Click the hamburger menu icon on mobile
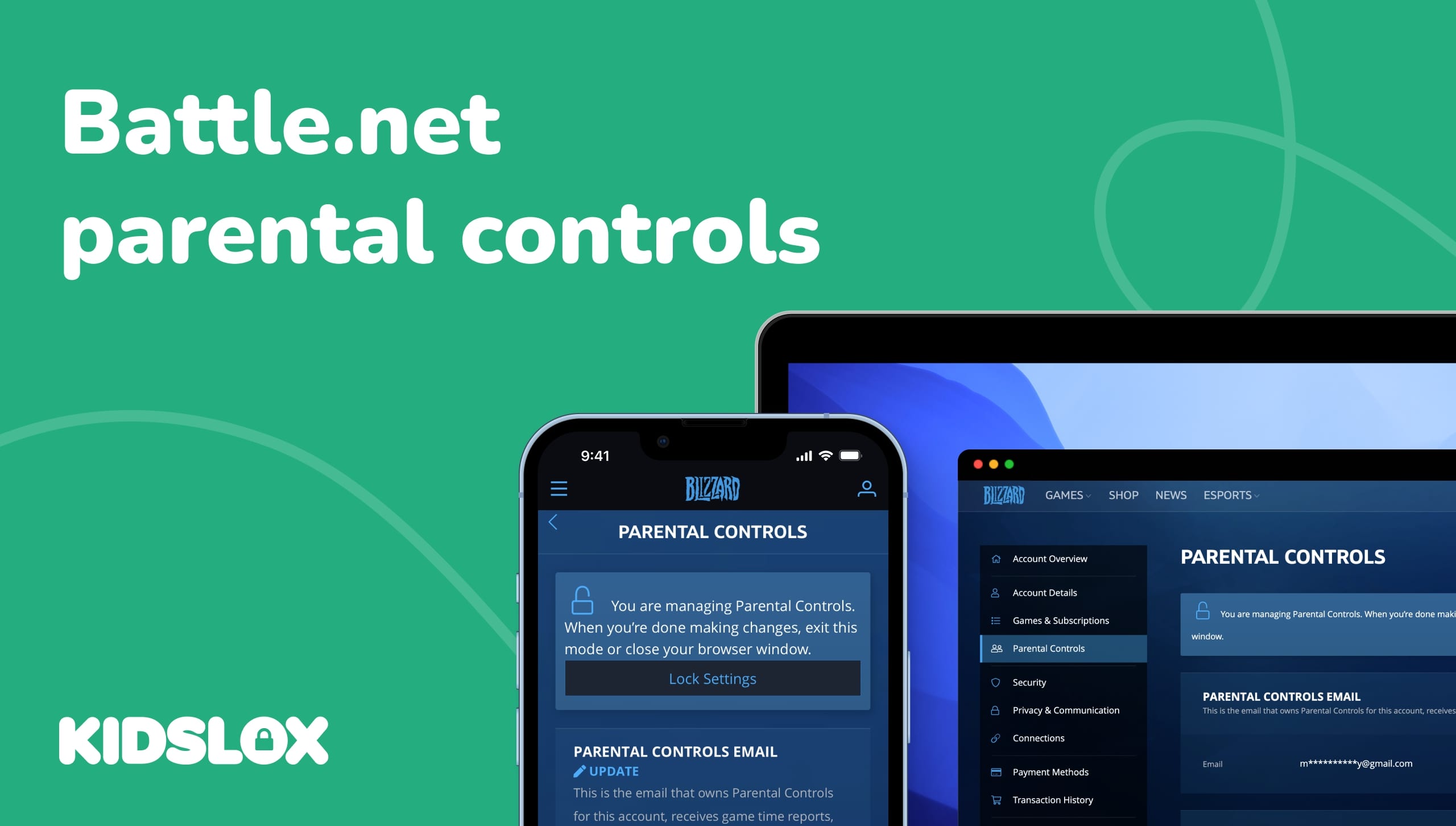Viewport: 1456px width, 826px height. (x=560, y=489)
